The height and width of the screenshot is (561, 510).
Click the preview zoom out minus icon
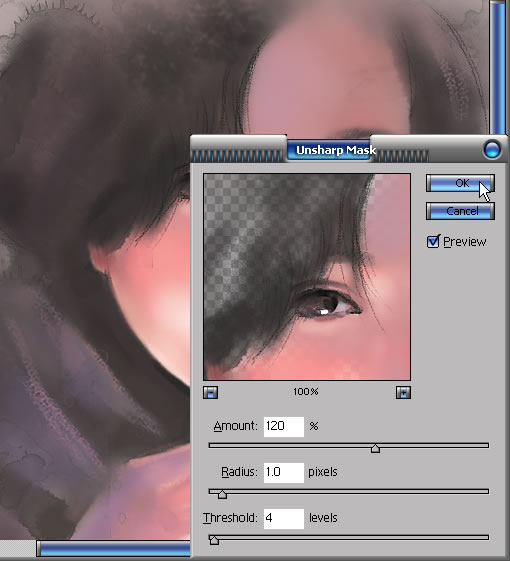(x=210, y=392)
